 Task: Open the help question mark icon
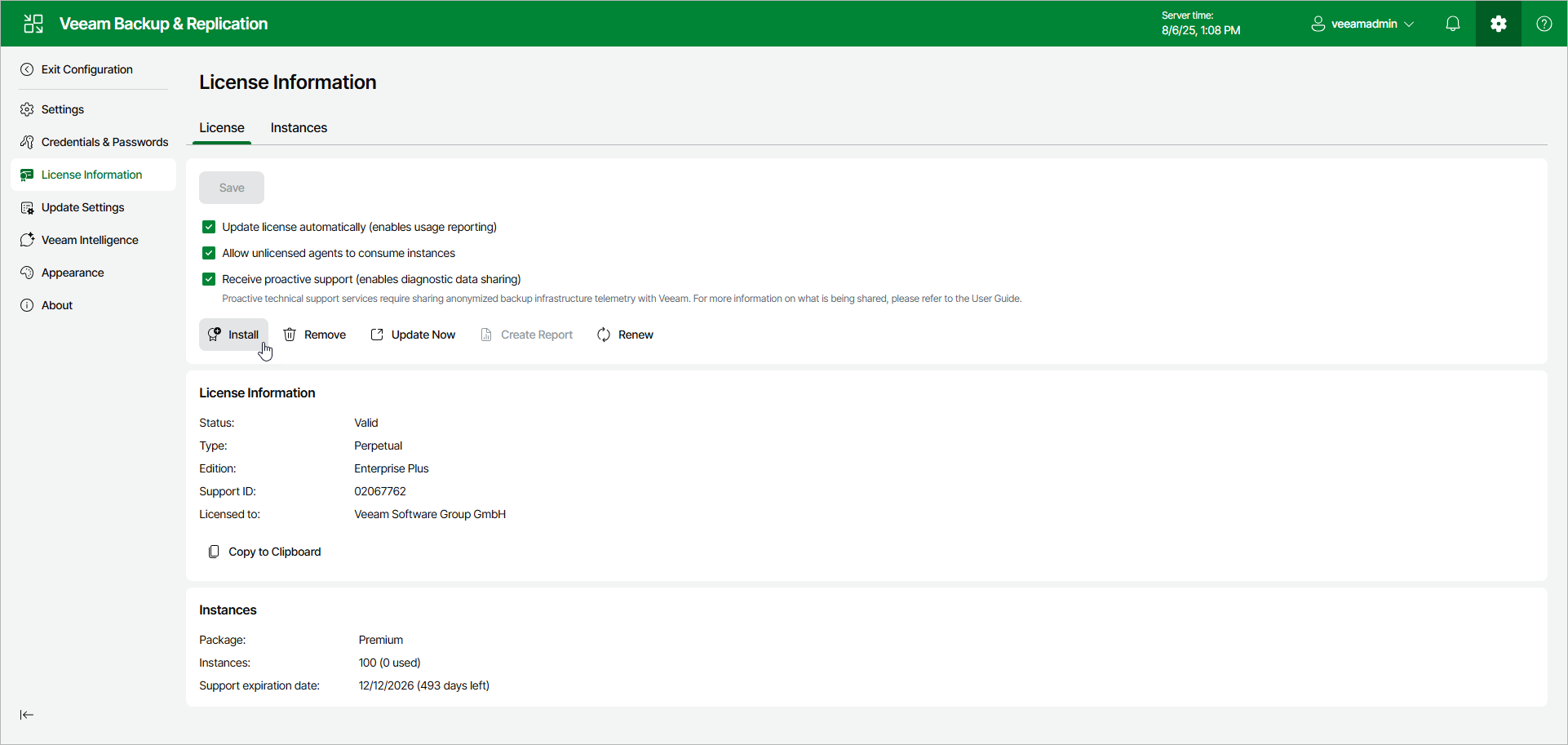[x=1544, y=24]
